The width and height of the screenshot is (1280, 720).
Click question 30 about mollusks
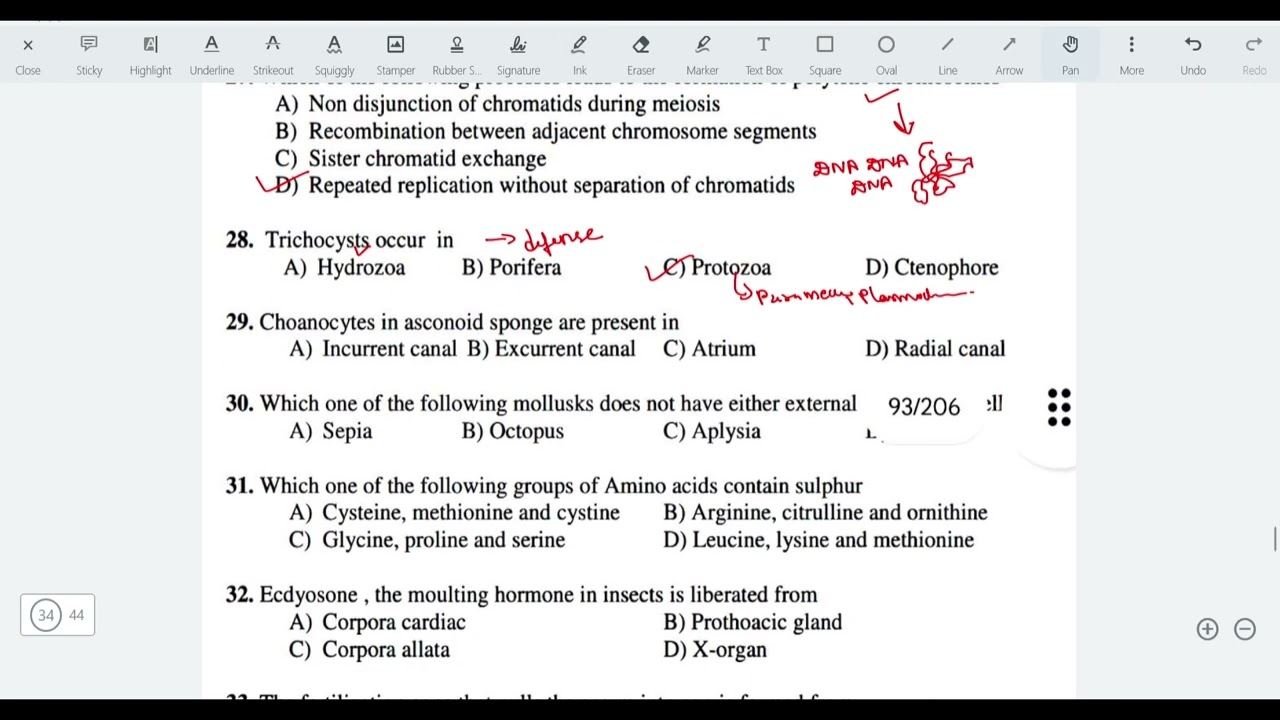[x=541, y=403]
